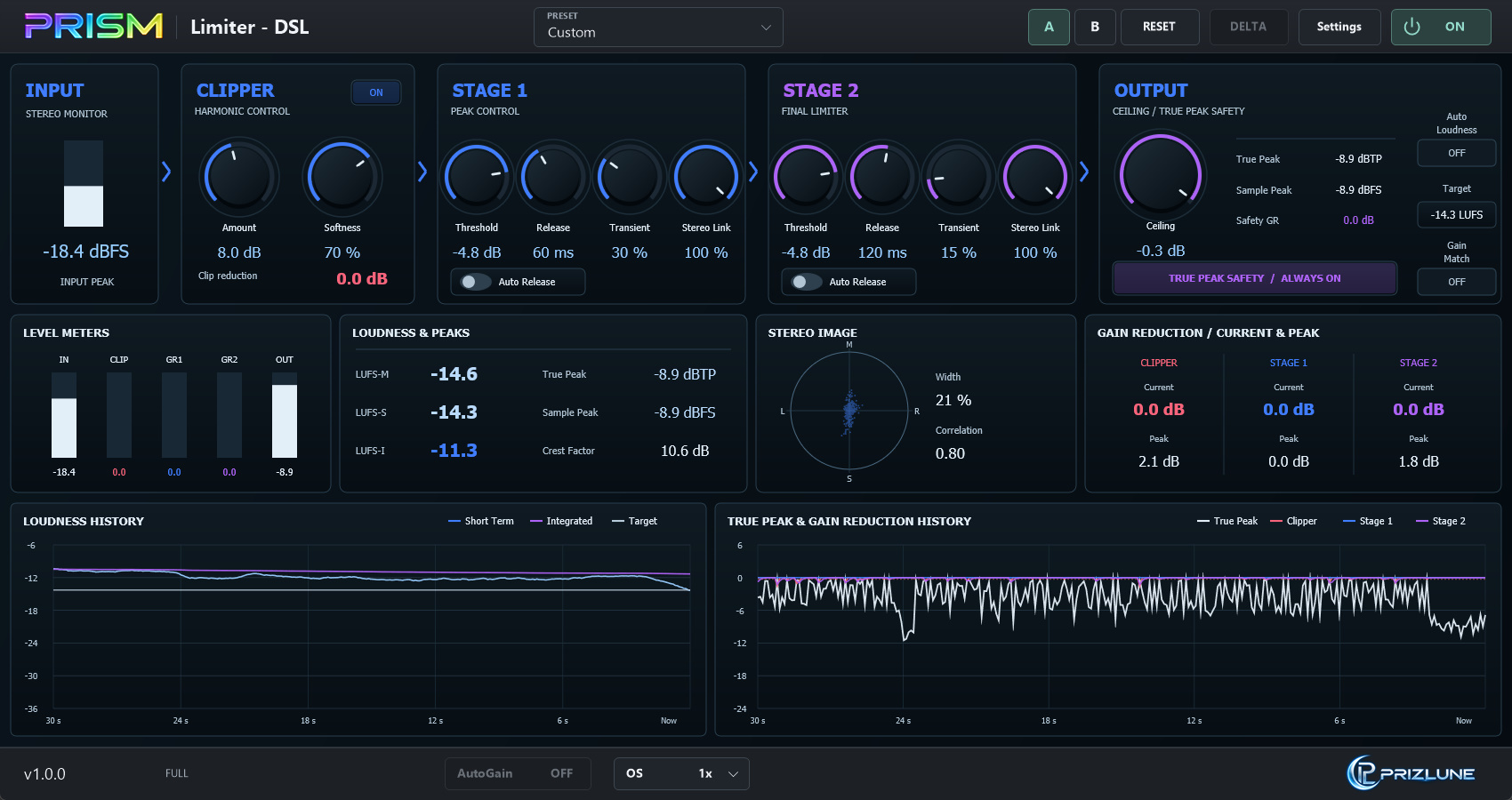The image size is (1512, 800).
Task: Click the chevron arrow between Clipper and Stage 1
Action: point(422,172)
